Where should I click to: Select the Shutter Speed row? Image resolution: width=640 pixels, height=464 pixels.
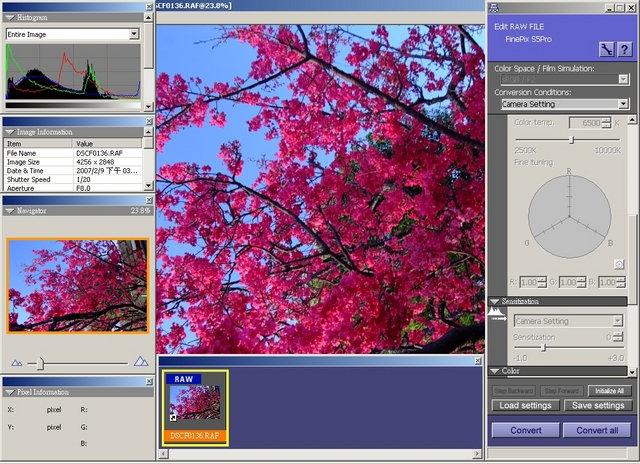[x=73, y=180]
